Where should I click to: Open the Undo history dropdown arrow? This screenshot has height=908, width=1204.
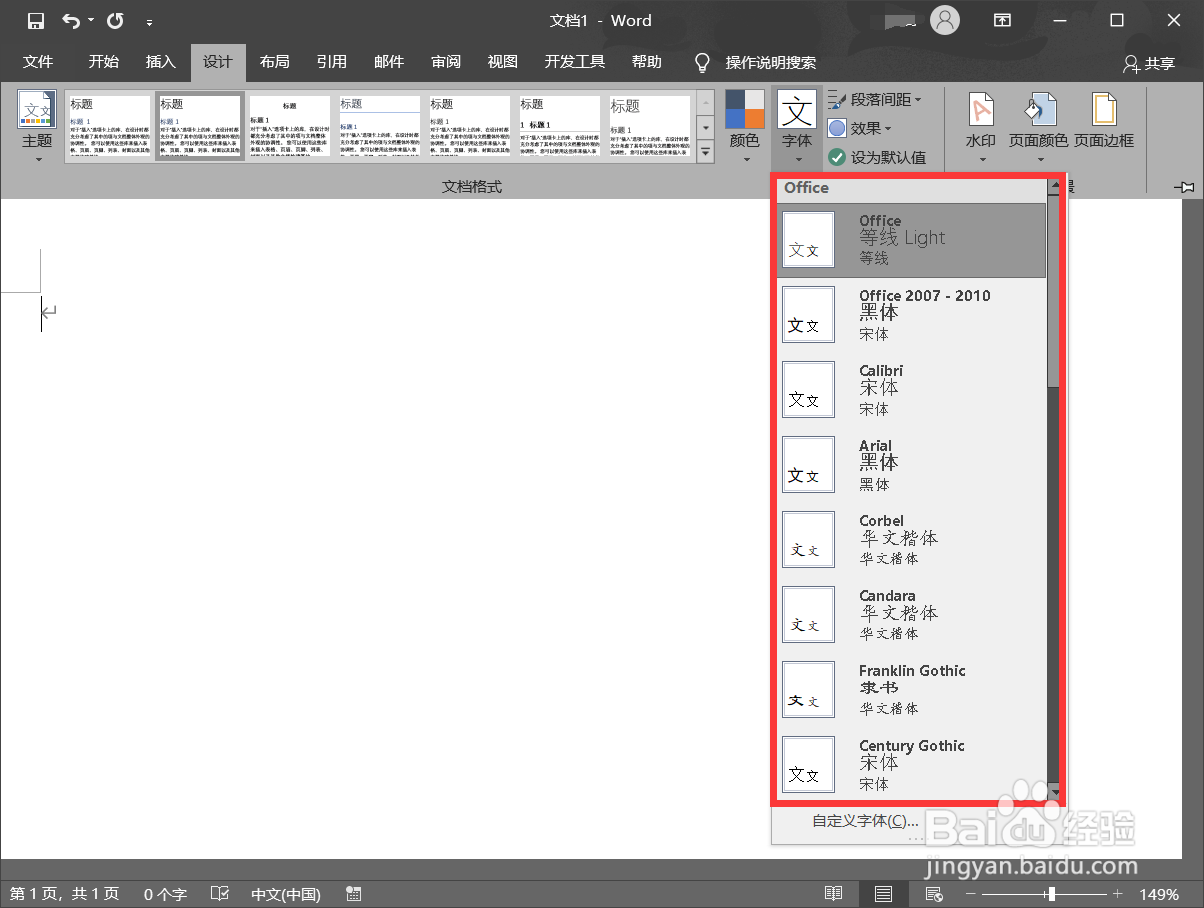coord(91,21)
